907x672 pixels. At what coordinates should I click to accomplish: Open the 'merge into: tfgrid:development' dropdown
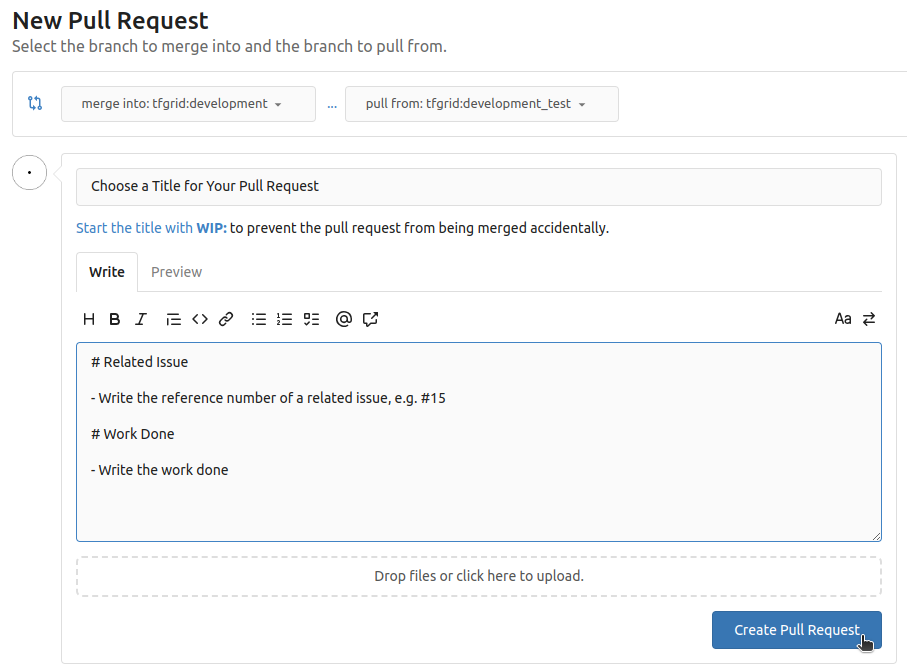click(x=188, y=104)
